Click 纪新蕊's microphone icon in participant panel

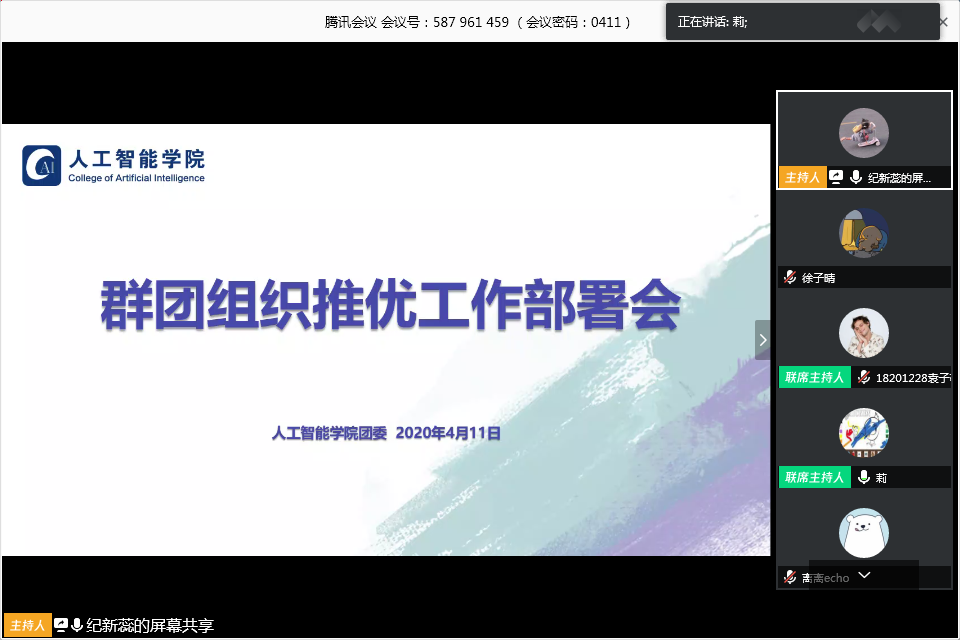click(856, 177)
